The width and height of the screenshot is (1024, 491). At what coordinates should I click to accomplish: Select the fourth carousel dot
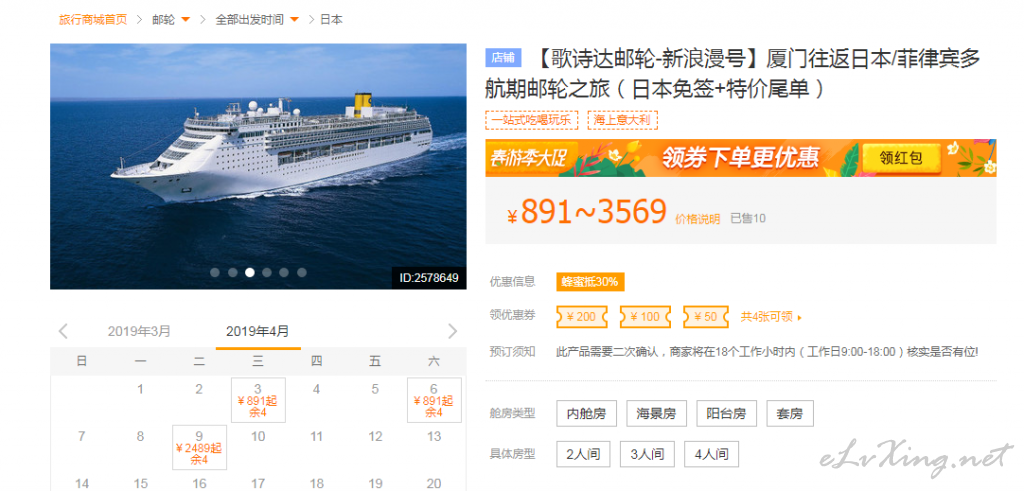pyautogui.click(x=267, y=273)
